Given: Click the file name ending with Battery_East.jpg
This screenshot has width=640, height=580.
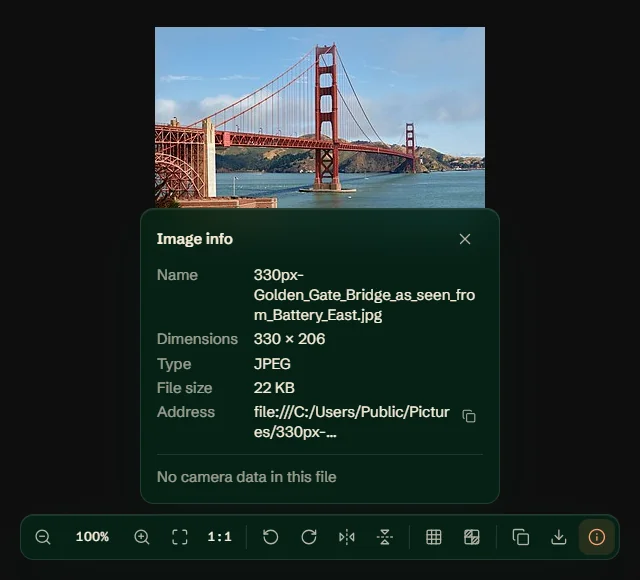Looking at the screenshot, I should [364, 295].
